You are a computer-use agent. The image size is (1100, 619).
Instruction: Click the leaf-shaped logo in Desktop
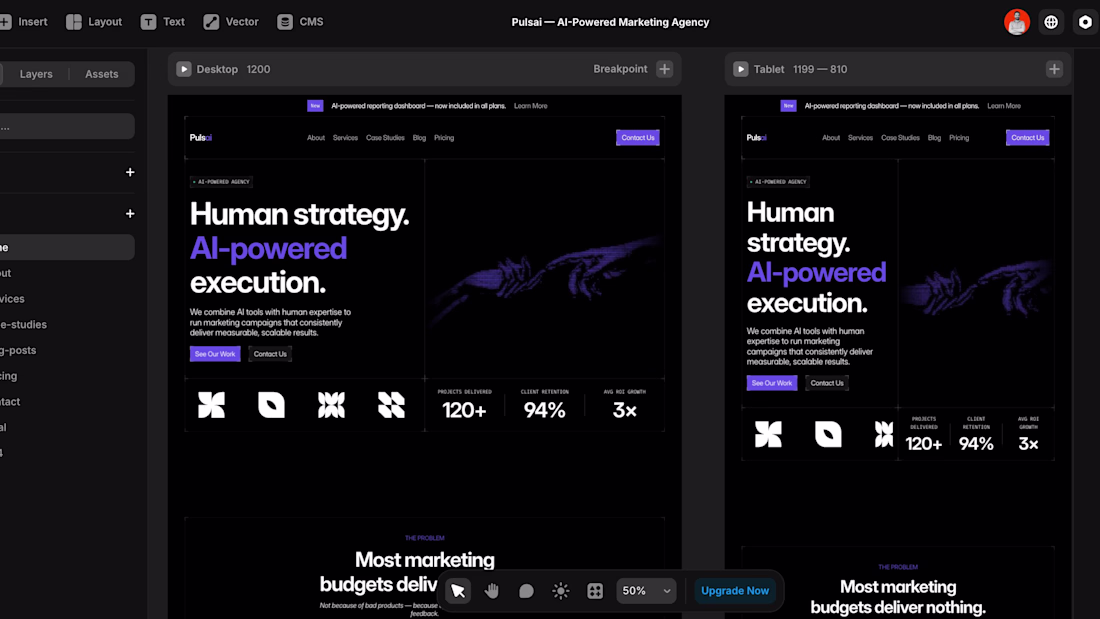(x=271, y=405)
